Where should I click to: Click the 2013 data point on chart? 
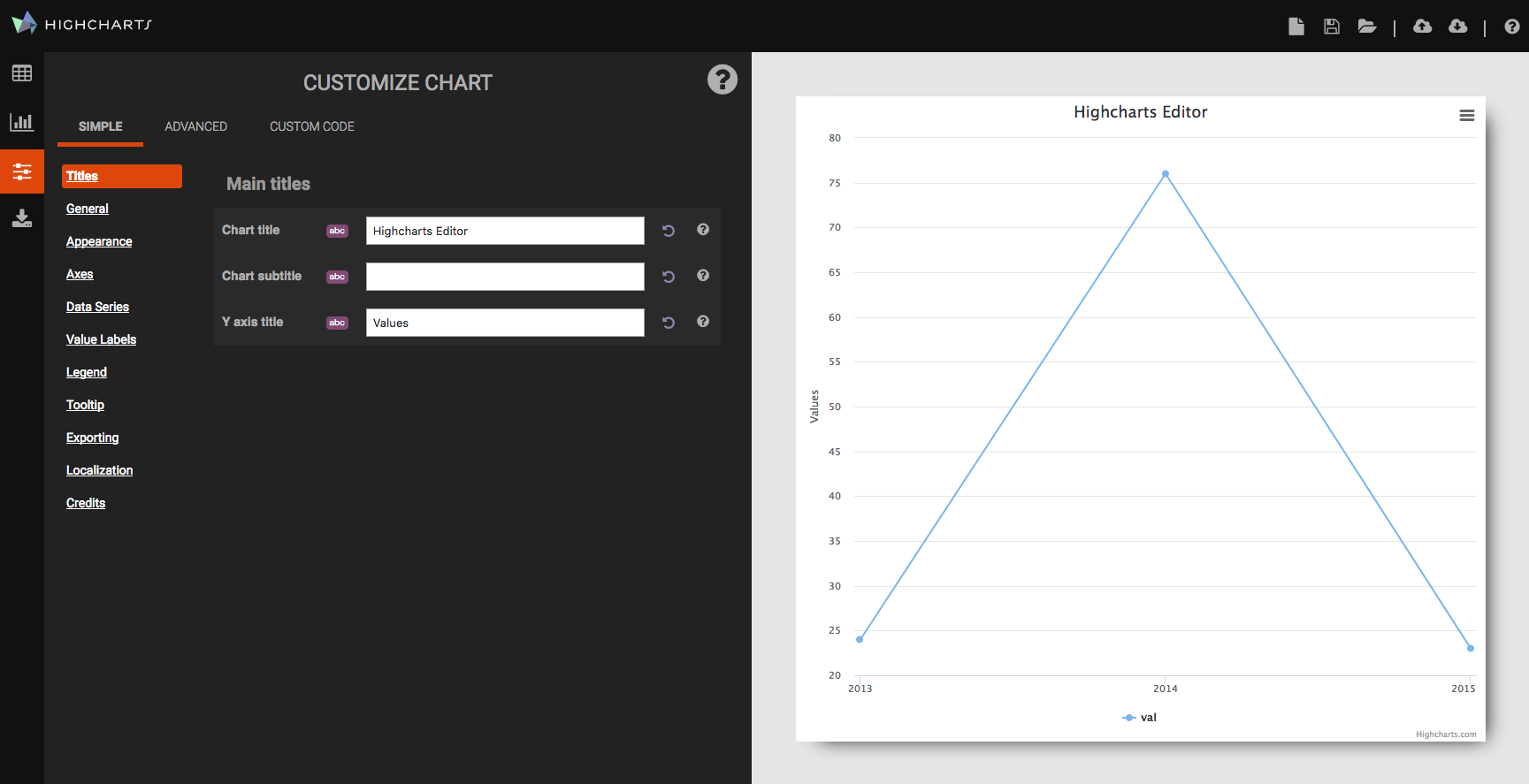coord(860,639)
